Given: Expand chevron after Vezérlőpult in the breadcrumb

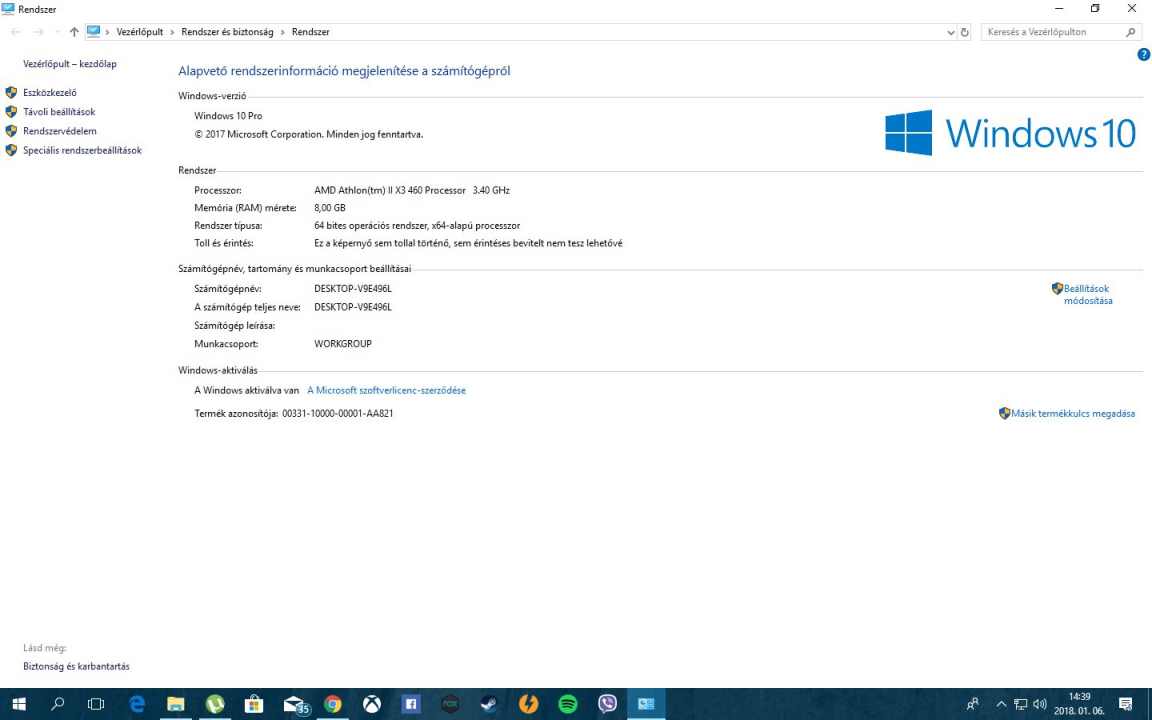Looking at the screenshot, I should coord(173,32).
